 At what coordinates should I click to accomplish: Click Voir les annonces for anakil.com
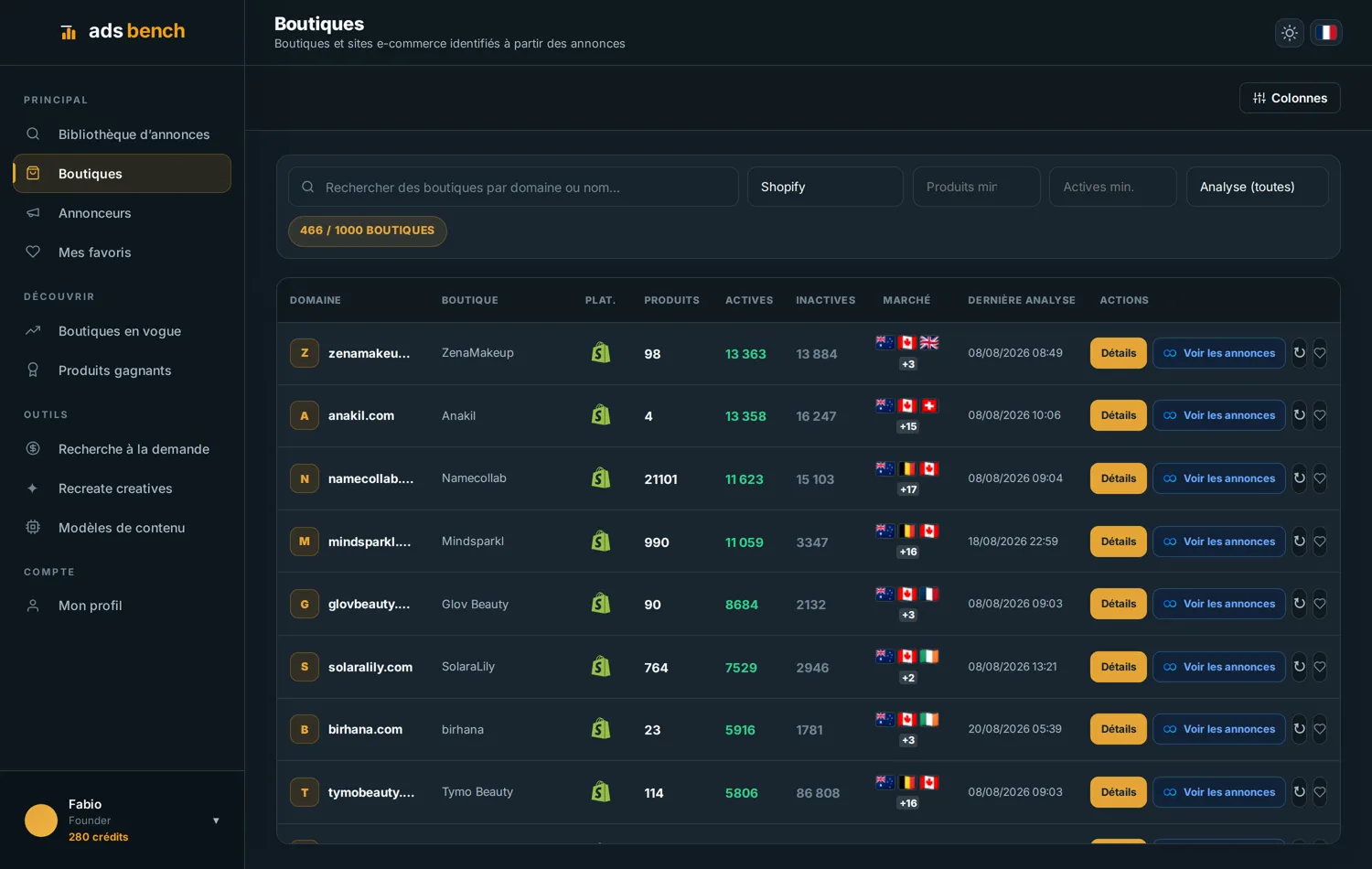tap(1219, 415)
